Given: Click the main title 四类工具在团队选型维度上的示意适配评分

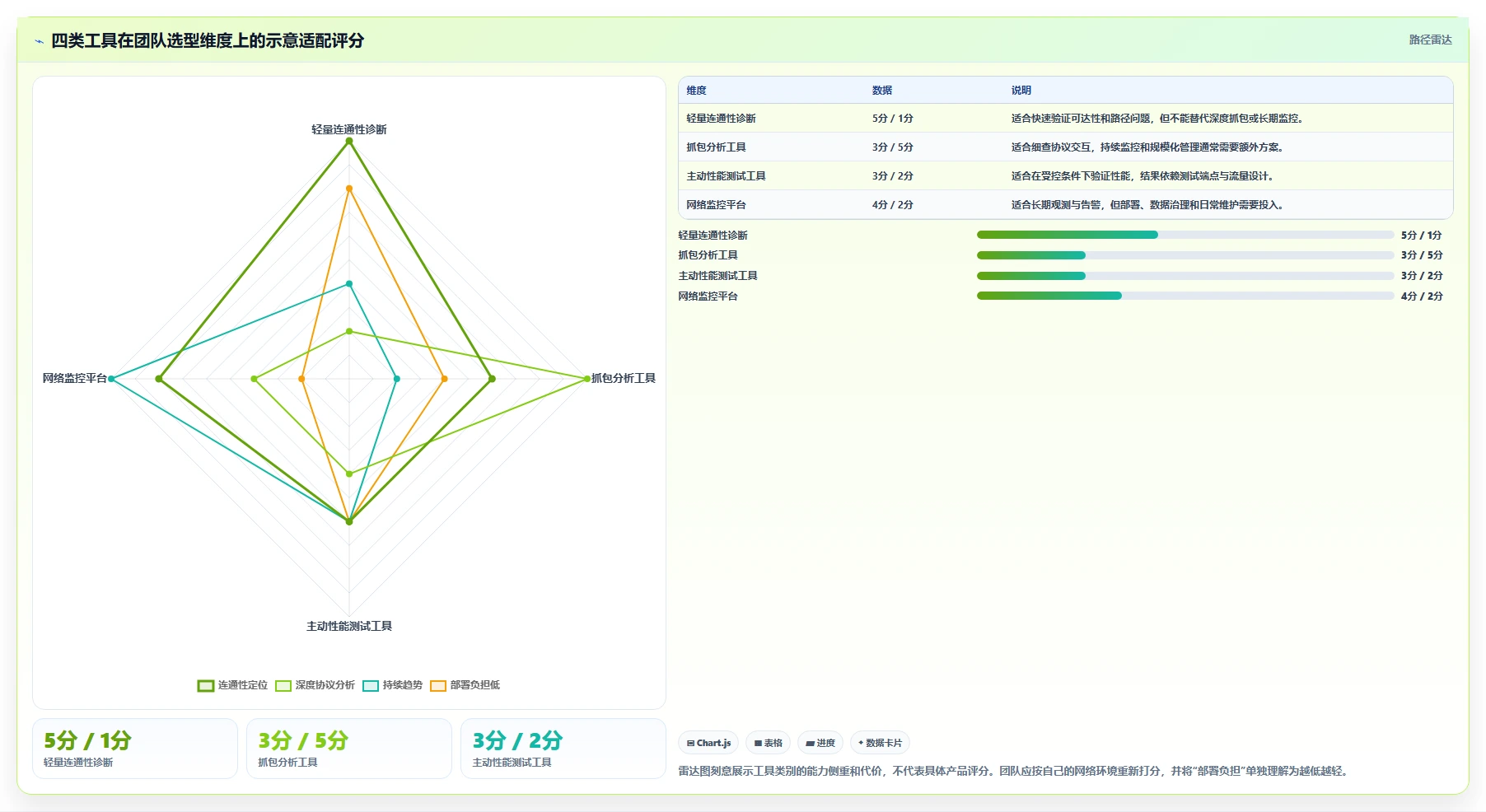Looking at the screenshot, I should pos(208,40).
